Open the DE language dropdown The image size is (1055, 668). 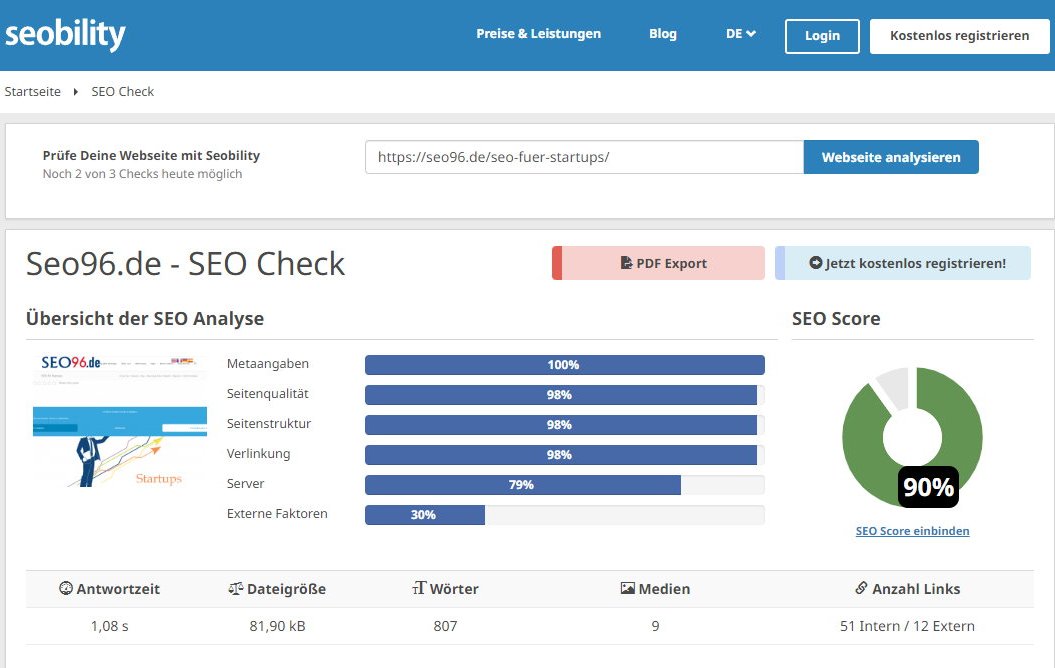[740, 34]
